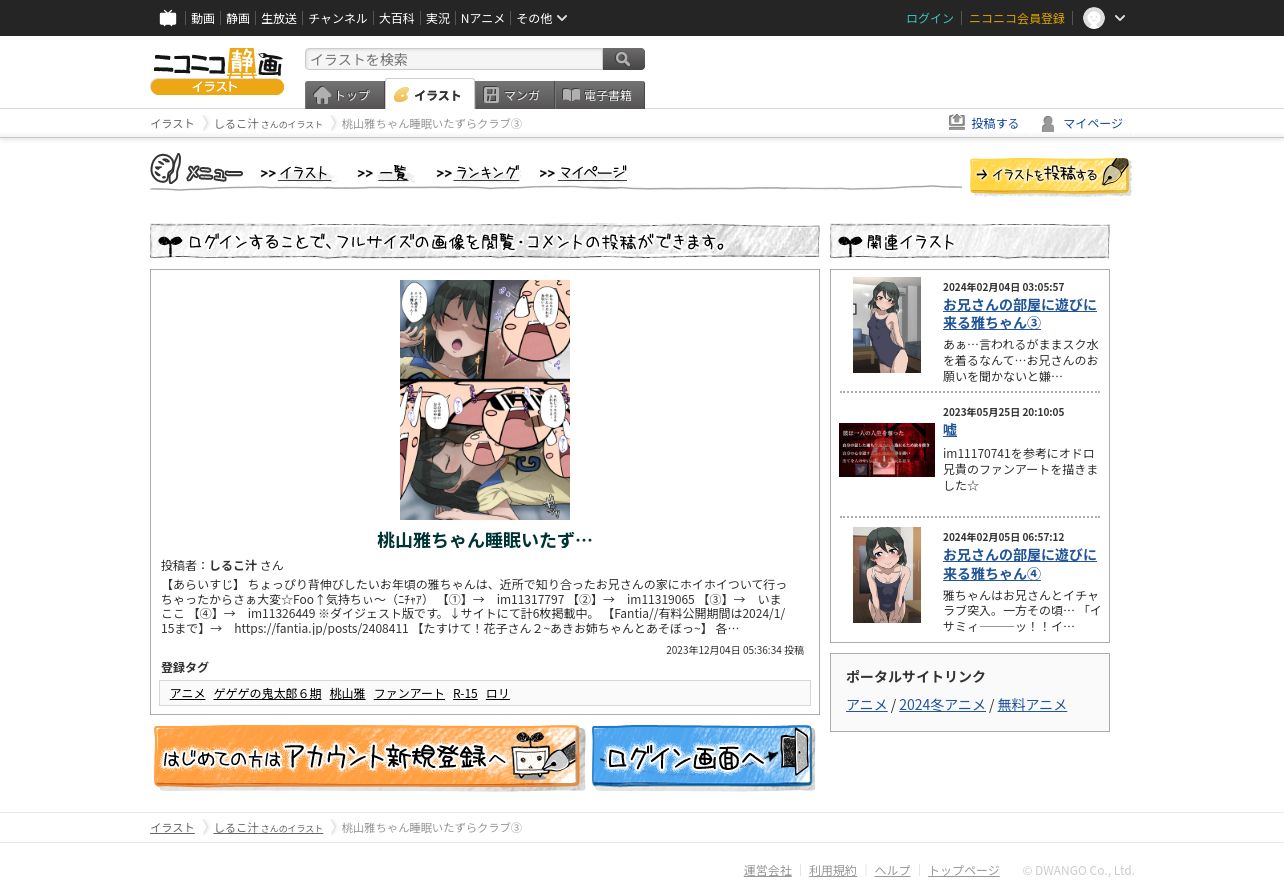Open 大百科 in the top bar
The width and height of the screenshot is (1284, 883).
click(x=396, y=18)
